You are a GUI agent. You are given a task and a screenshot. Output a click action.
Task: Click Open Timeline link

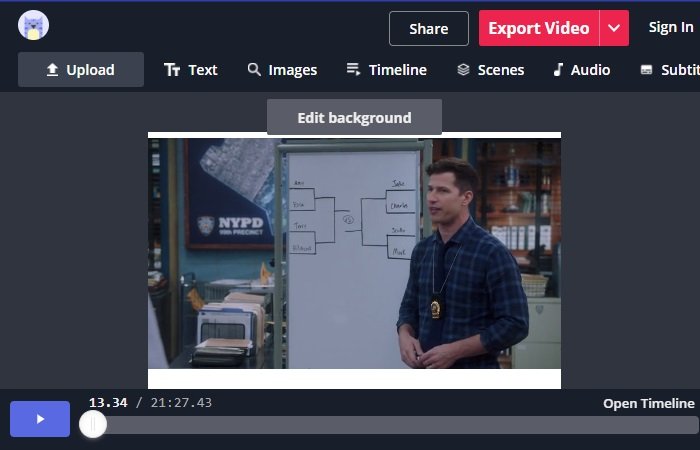point(649,403)
